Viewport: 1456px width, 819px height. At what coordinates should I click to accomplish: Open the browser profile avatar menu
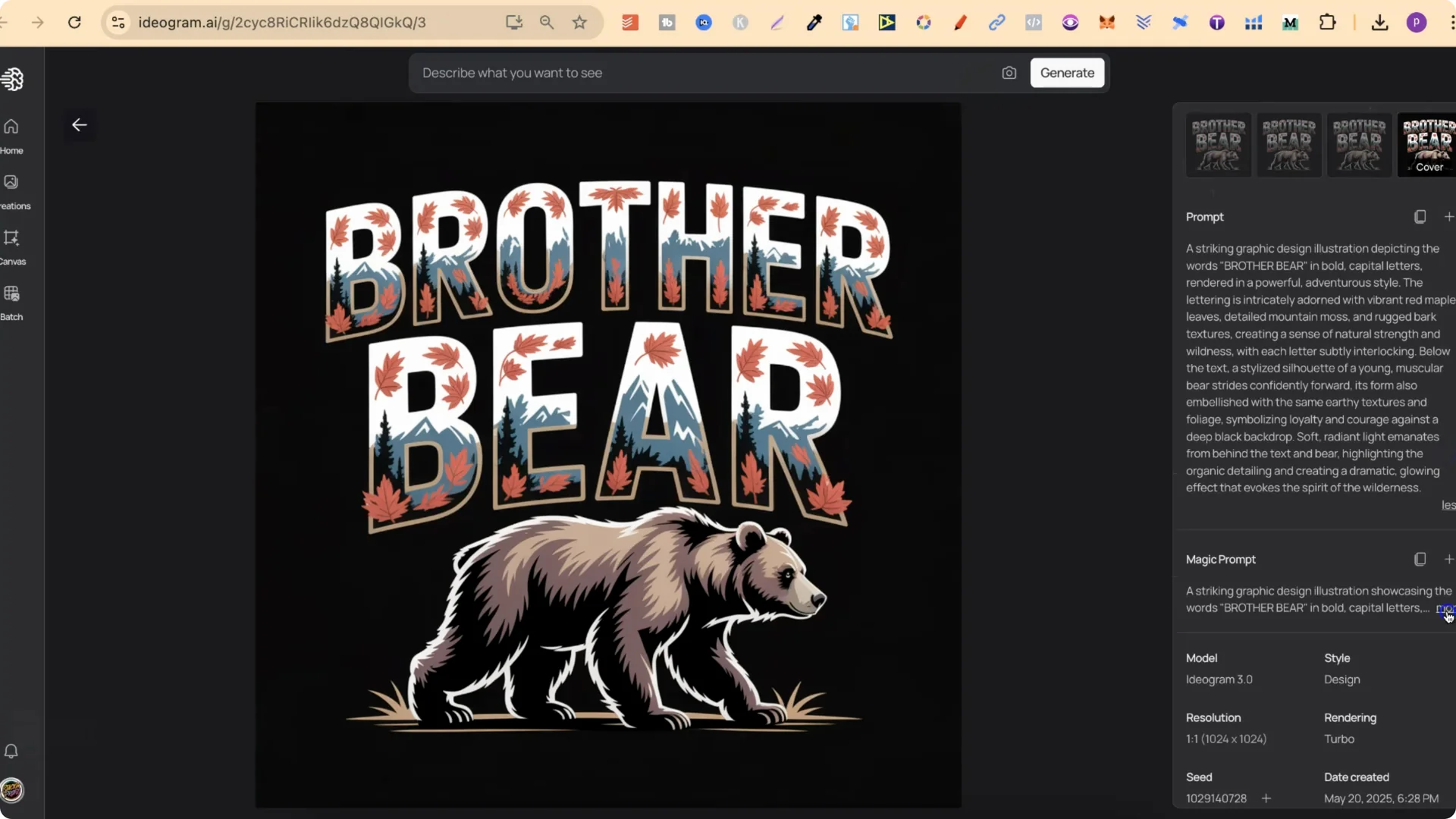1417,23
